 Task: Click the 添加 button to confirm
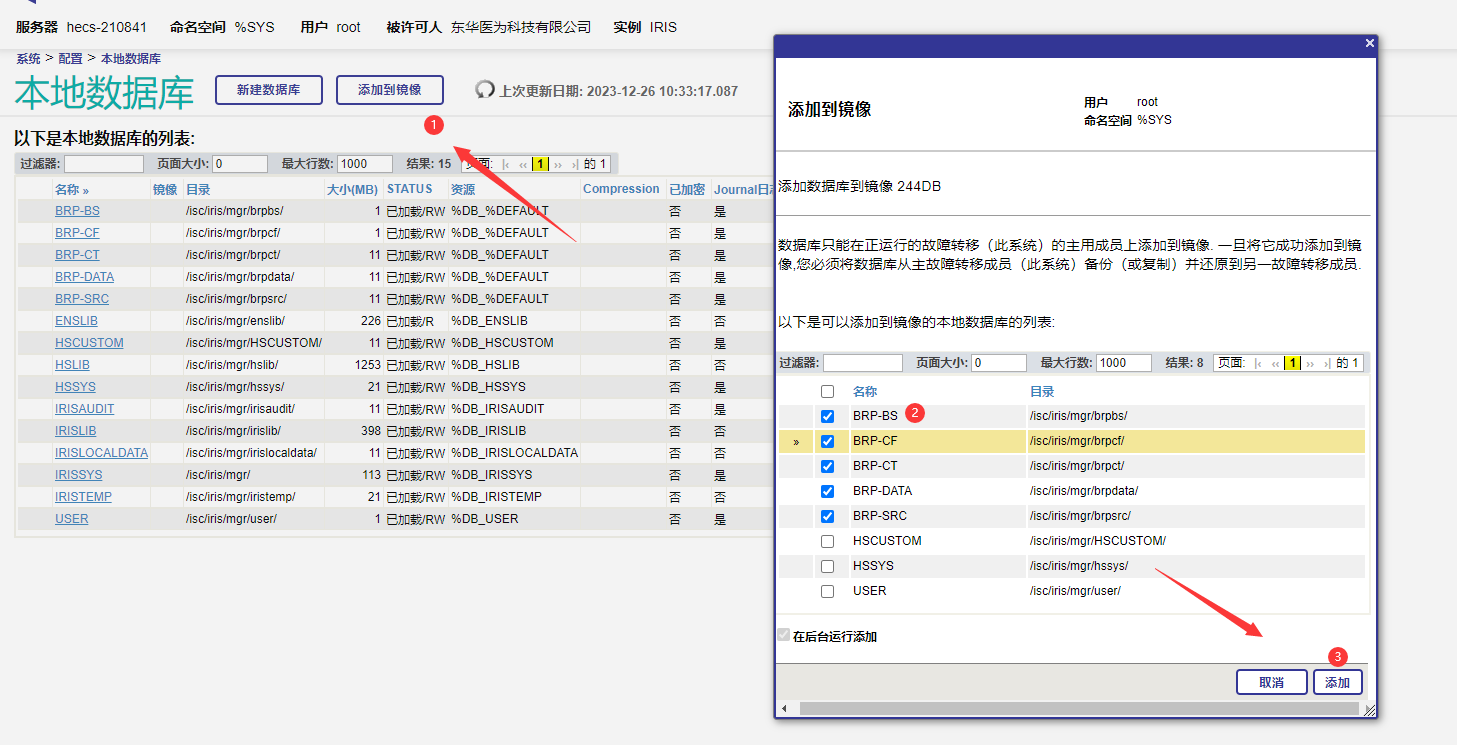[1338, 682]
